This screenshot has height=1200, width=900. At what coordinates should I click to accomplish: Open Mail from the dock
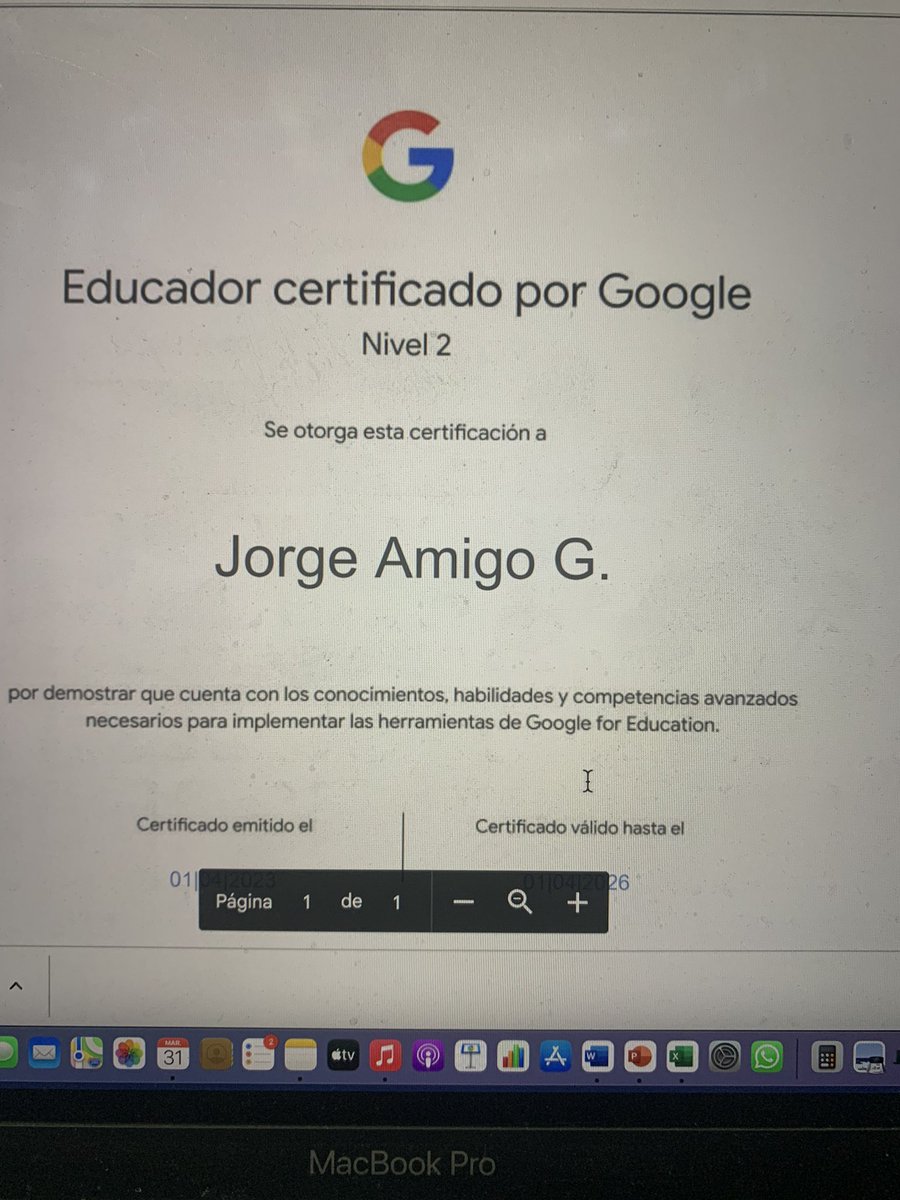coord(44,1055)
